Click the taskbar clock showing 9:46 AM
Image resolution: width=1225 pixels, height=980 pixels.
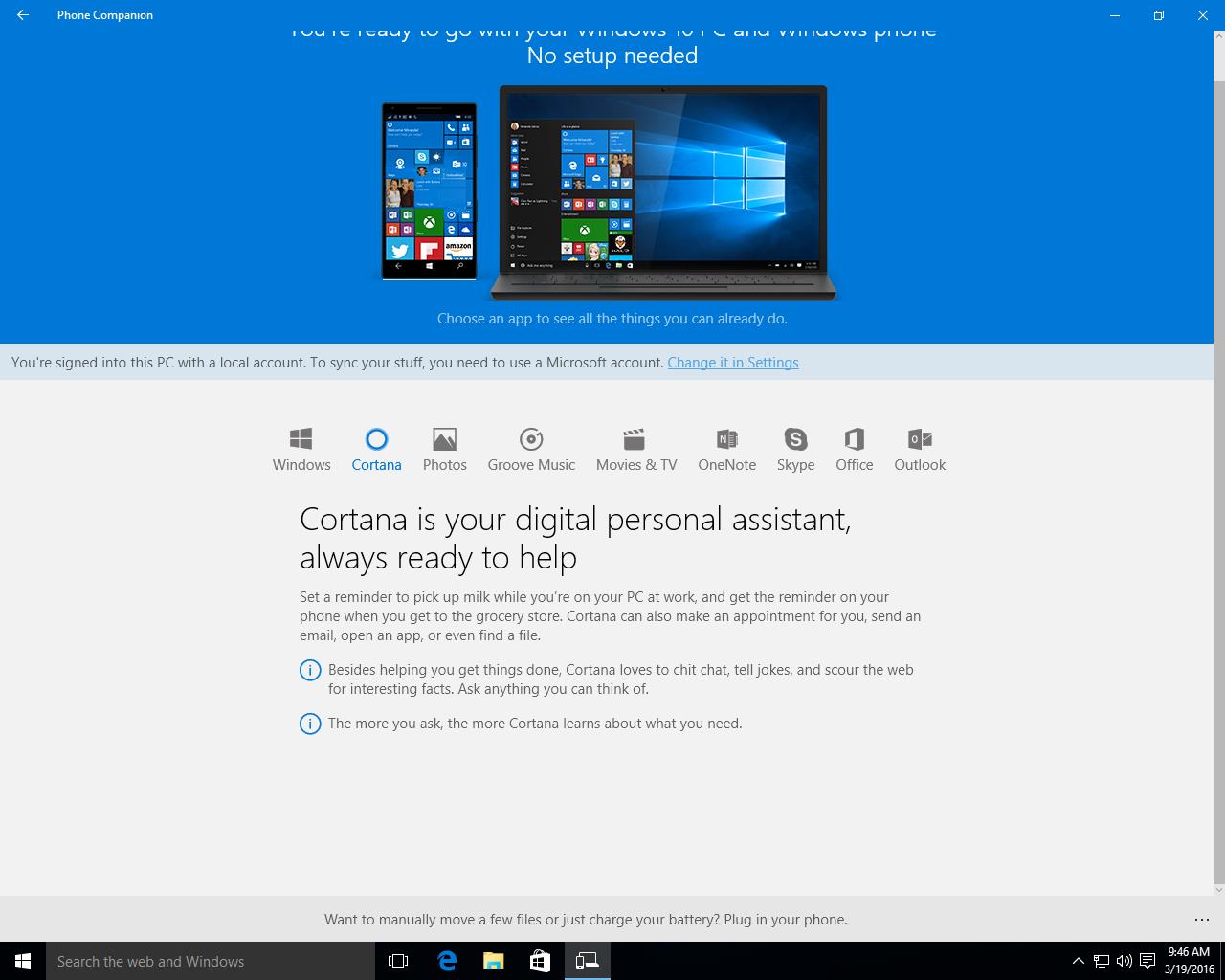[x=1189, y=961]
